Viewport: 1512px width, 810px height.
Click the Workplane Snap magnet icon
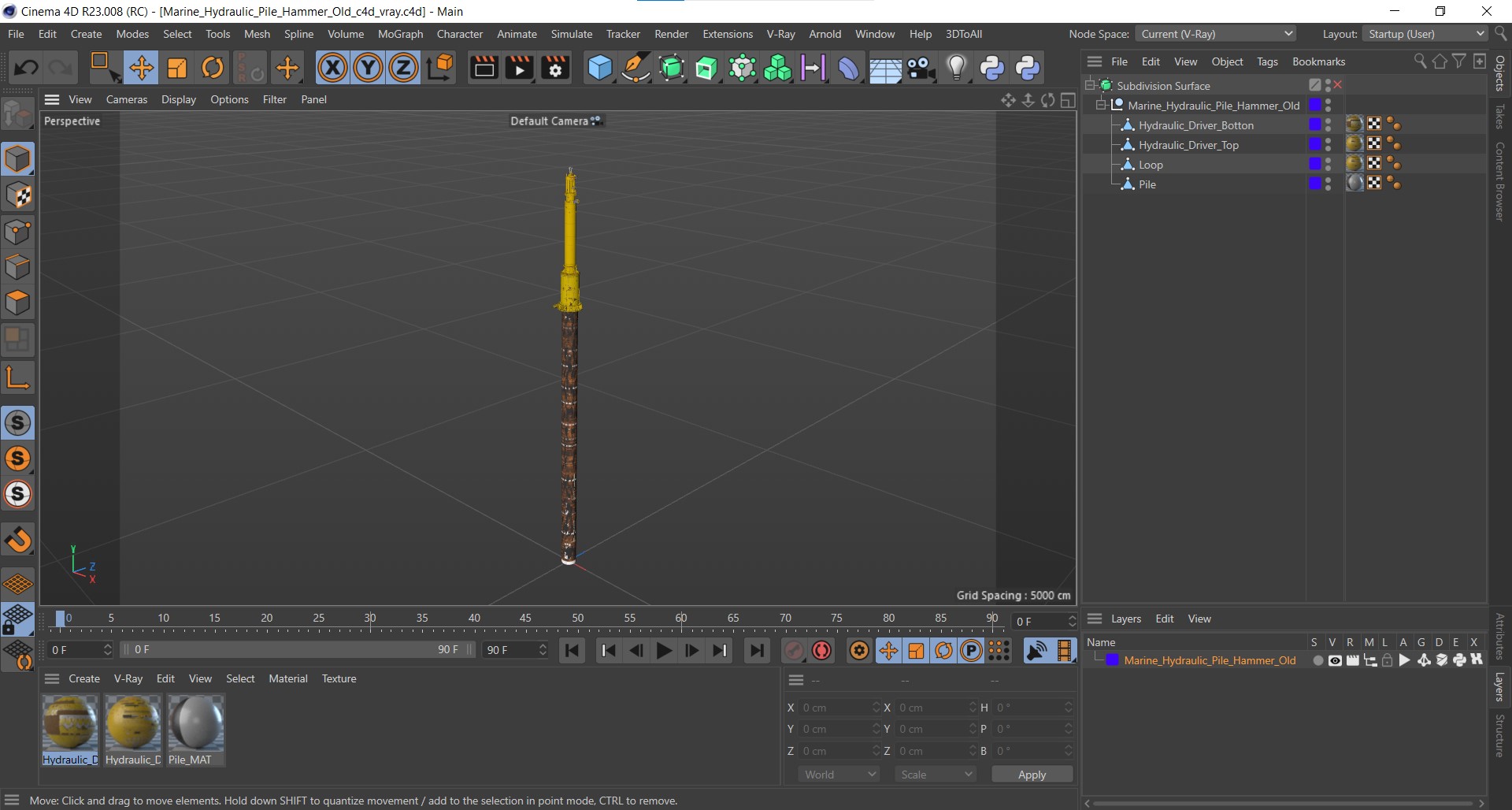pos(17,540)
